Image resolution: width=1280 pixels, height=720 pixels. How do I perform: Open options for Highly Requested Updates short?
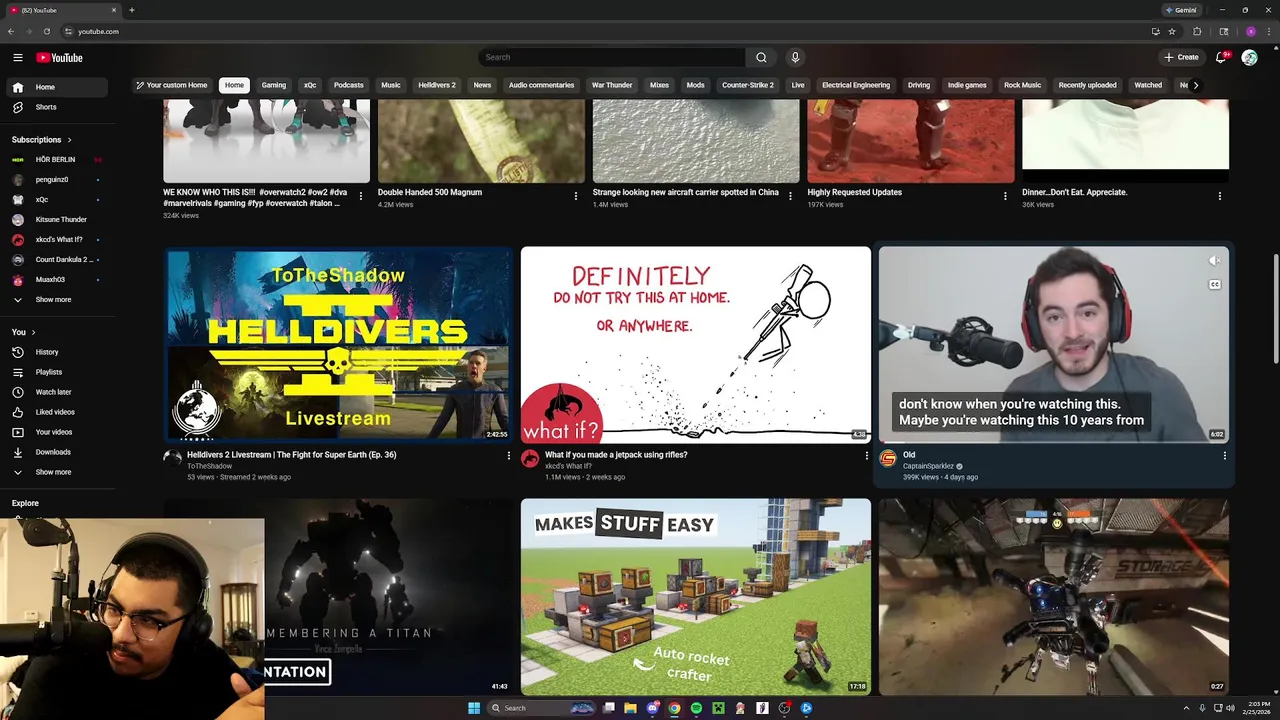tap(1005, 196)
